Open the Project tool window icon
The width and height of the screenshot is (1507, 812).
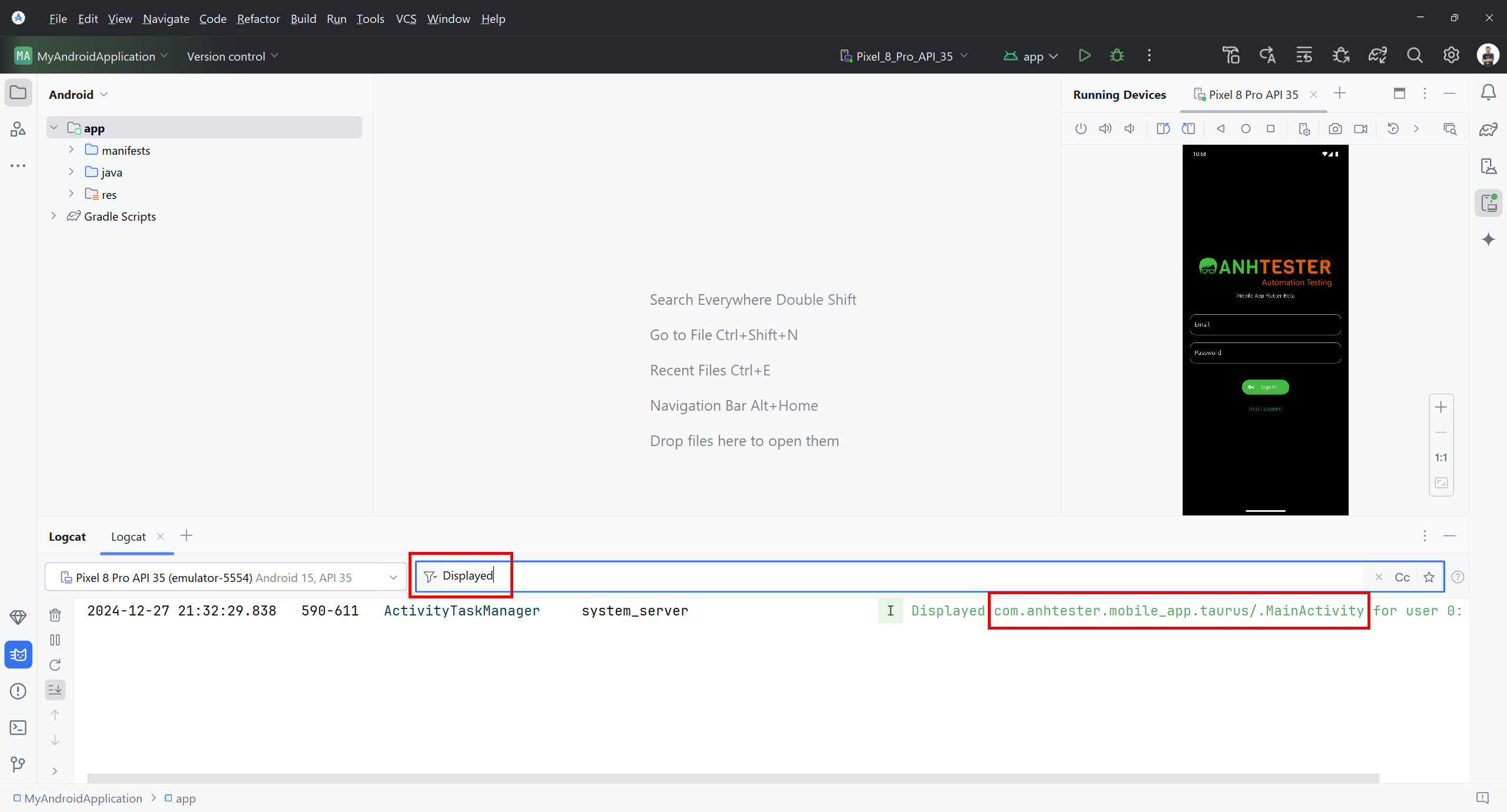pyautogui.click(x=18, y=93)
